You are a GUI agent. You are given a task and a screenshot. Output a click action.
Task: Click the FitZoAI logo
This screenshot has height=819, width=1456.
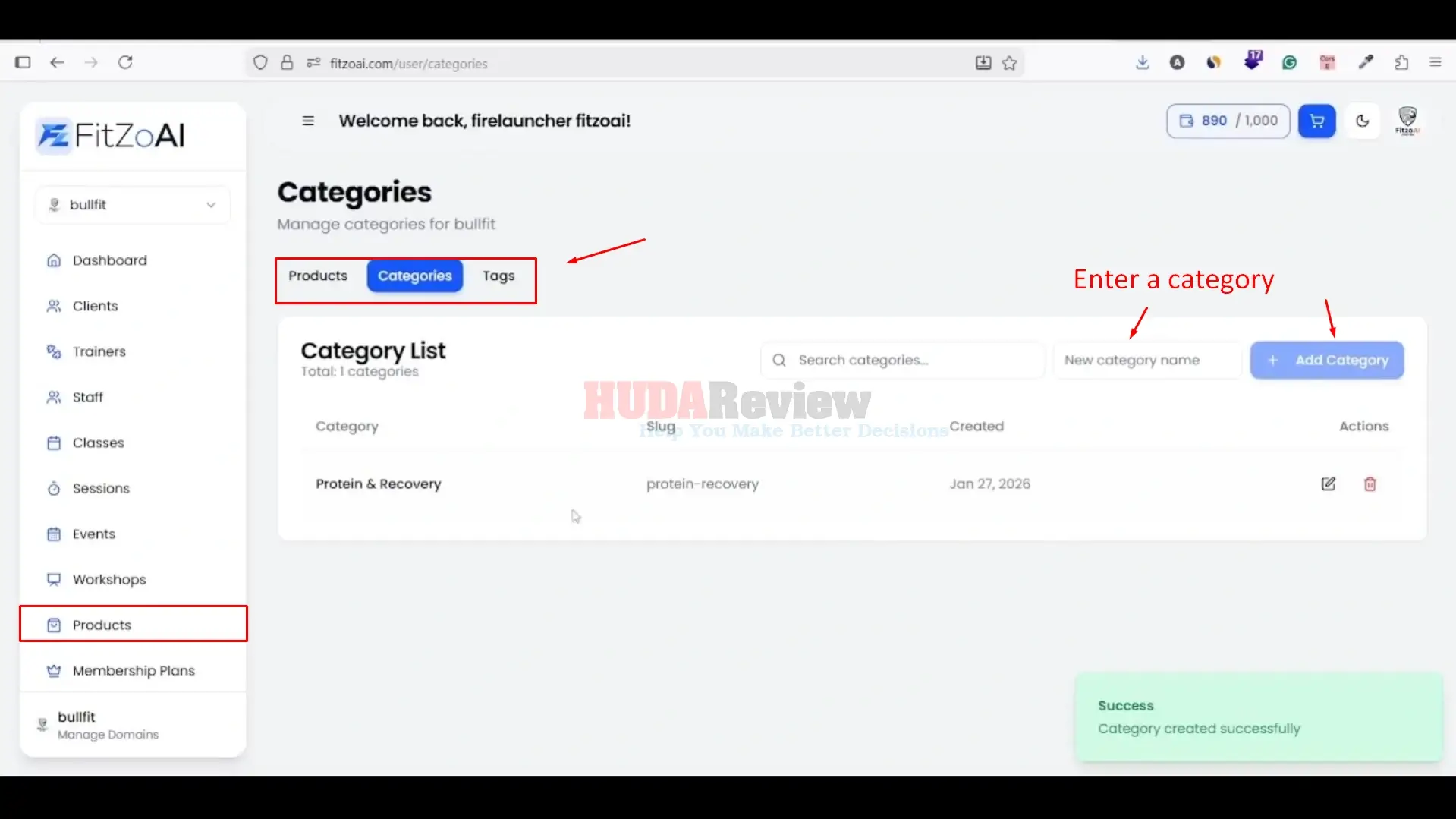click(112, 136)
